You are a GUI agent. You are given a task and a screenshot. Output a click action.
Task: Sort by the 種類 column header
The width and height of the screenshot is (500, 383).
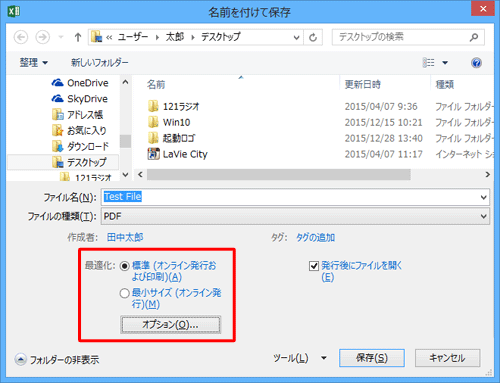coord(445,85)
